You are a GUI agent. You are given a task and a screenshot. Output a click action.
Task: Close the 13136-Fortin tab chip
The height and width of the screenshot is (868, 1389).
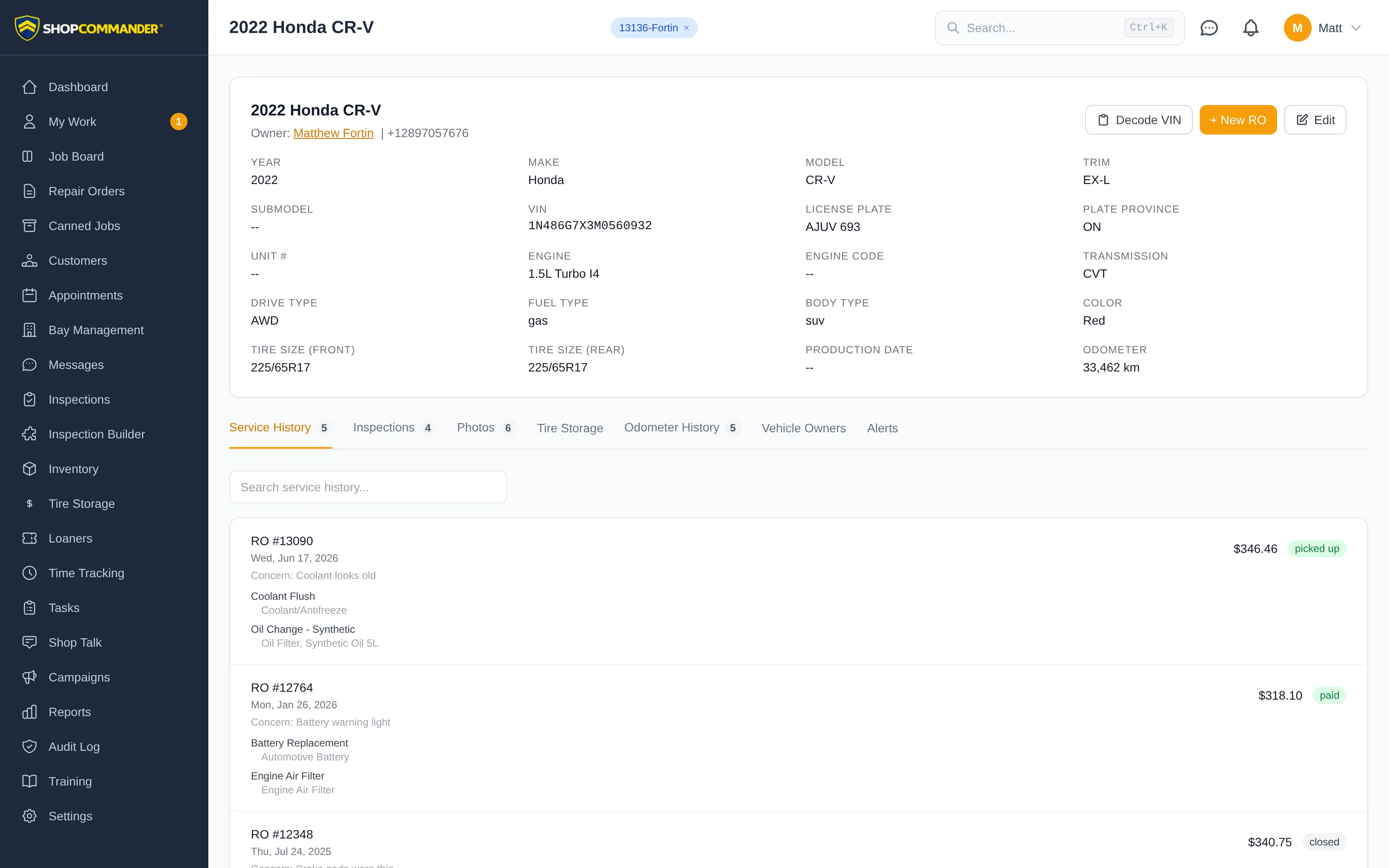tap(686, 27)
